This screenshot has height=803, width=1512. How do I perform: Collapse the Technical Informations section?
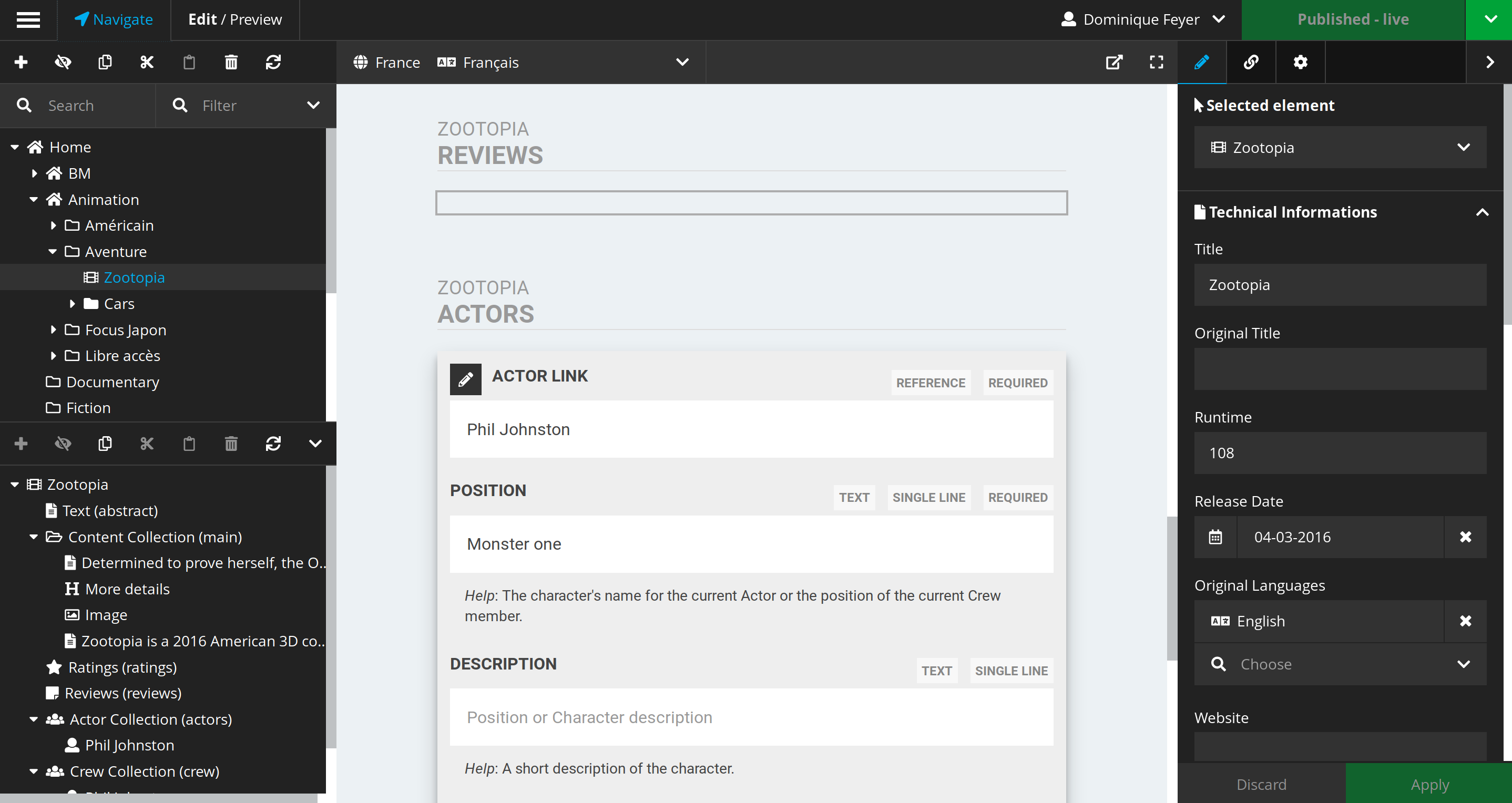(1482, 212)
